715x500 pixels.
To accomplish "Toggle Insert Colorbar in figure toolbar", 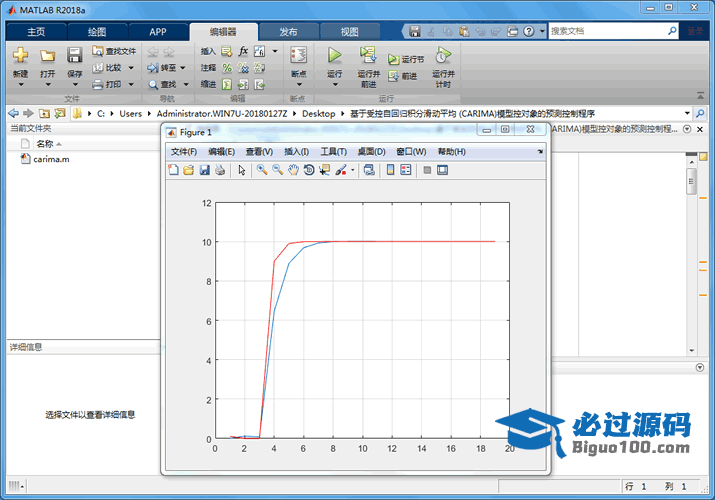I will click(390, 170).
